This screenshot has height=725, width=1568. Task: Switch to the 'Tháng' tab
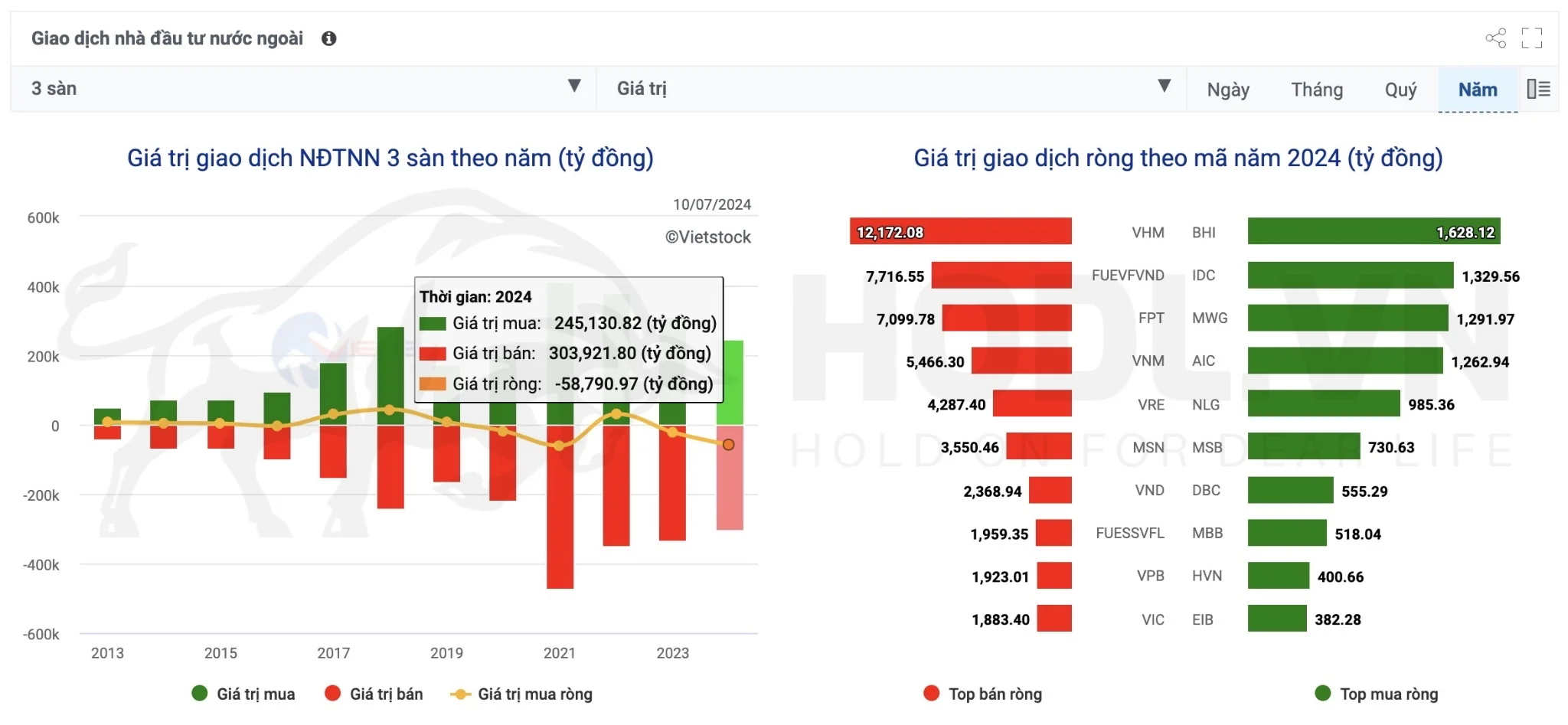(x=1318, y=90)
